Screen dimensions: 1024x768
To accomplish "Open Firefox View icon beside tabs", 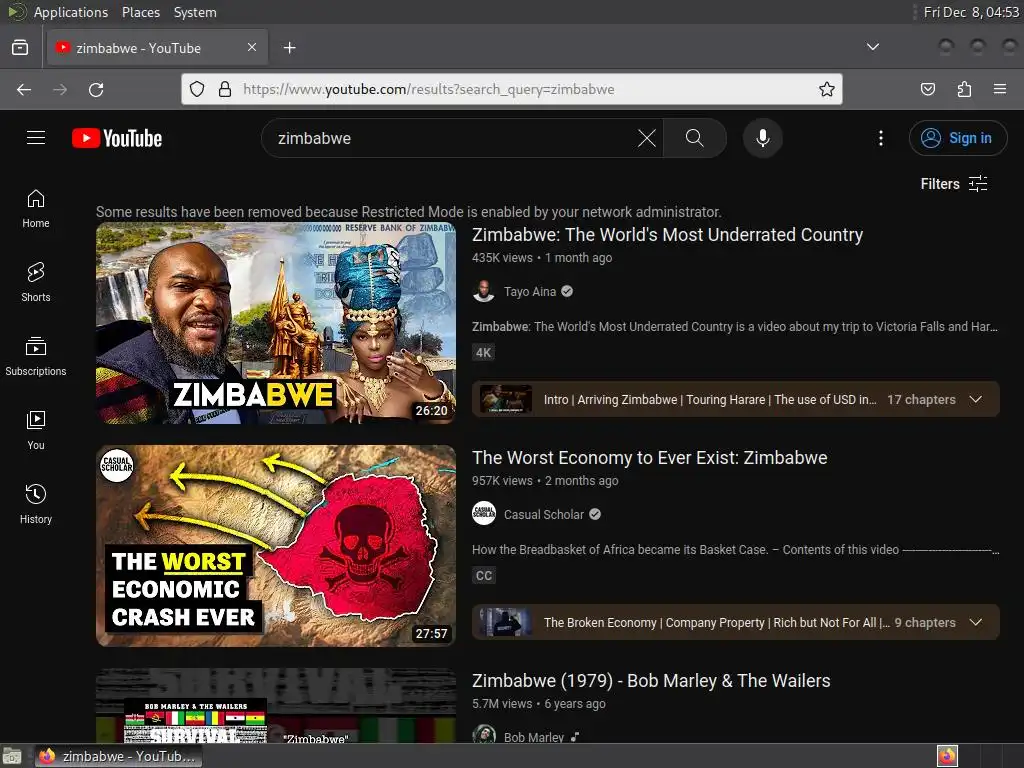I will tap(20, 48).
